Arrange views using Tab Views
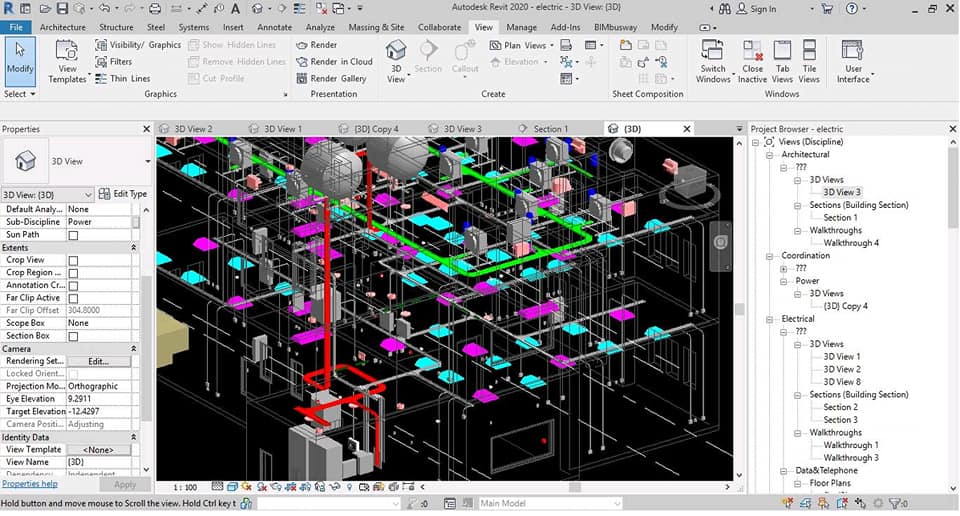This screenshot has width=960, height=516. (x=782, y=61)
